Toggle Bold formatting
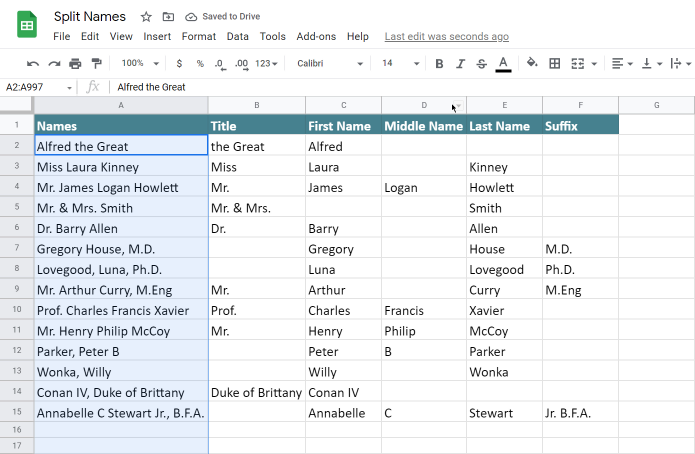This screenshot has height=454, width=695. (439, 64)
